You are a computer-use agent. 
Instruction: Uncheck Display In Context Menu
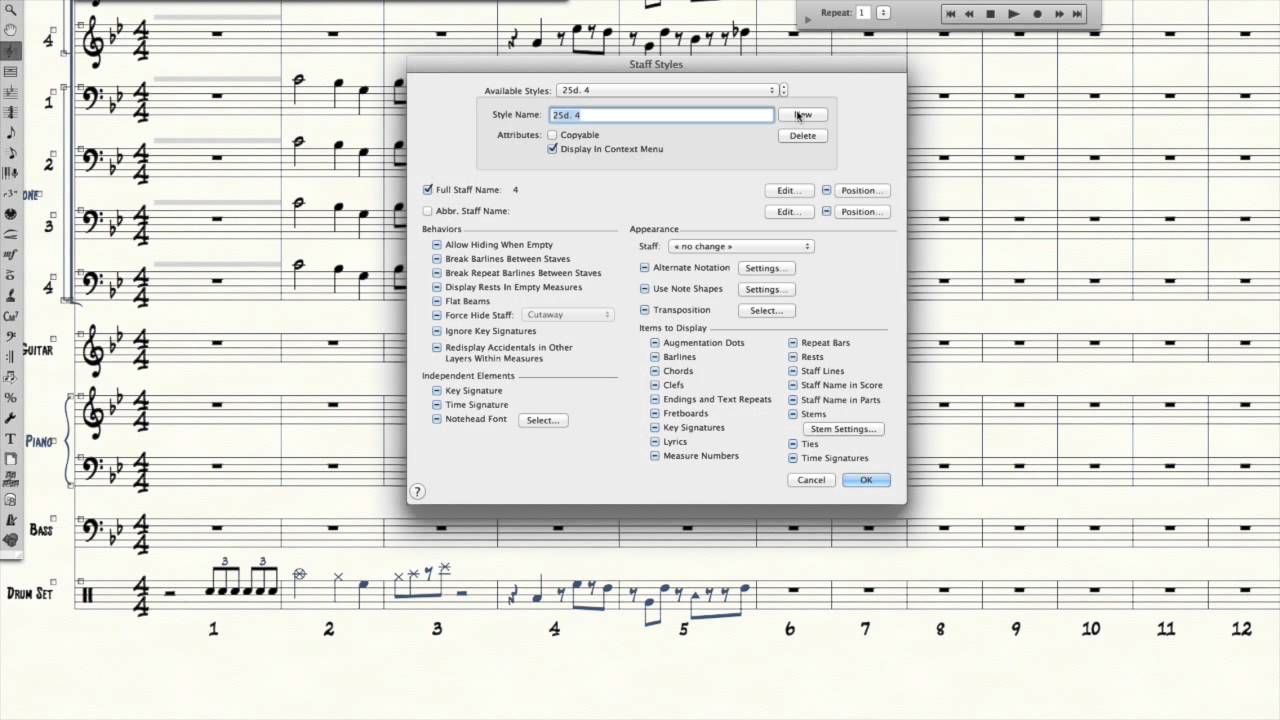point(552,149)
